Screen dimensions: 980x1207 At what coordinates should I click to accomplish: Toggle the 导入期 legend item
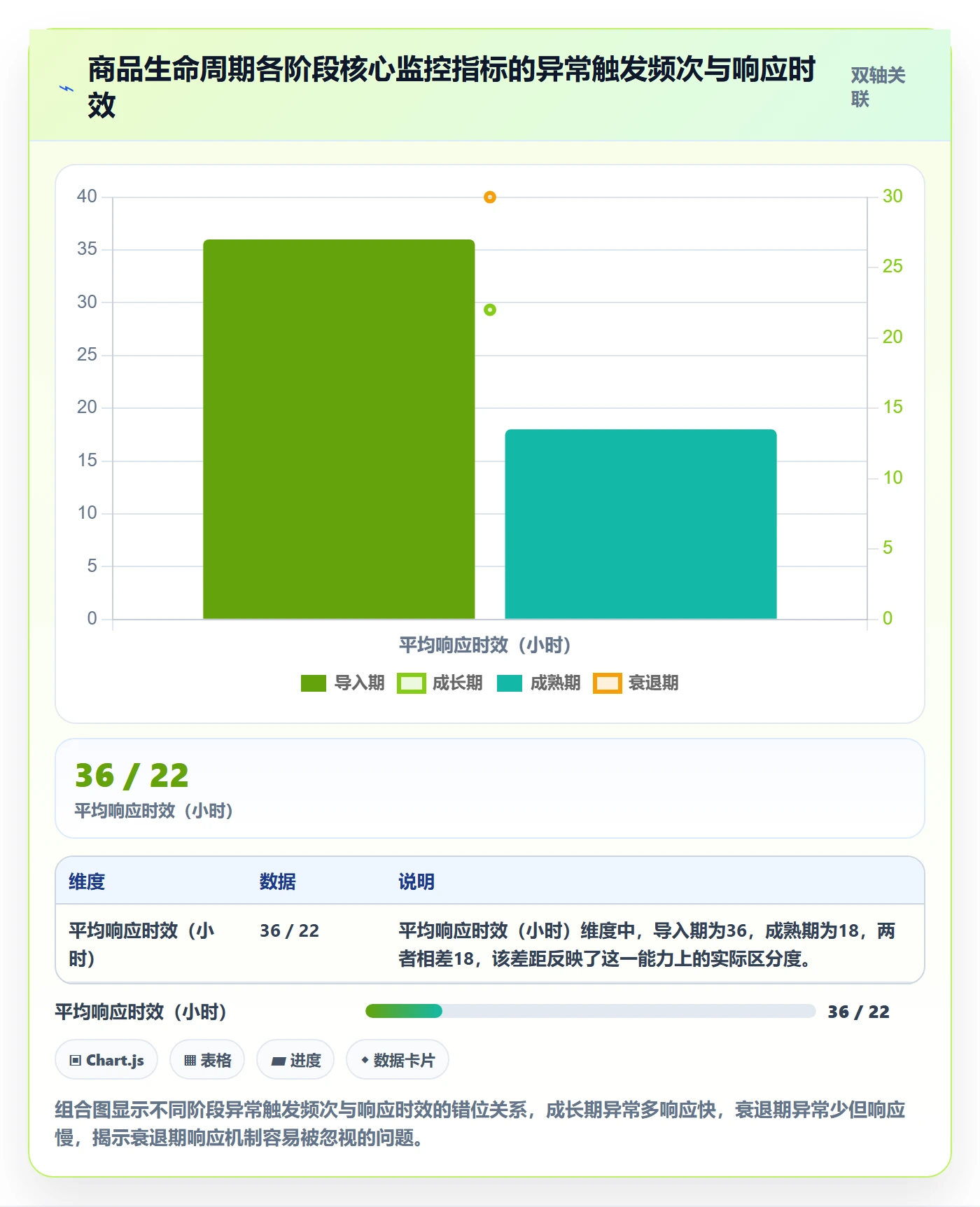tap(343, 683)
